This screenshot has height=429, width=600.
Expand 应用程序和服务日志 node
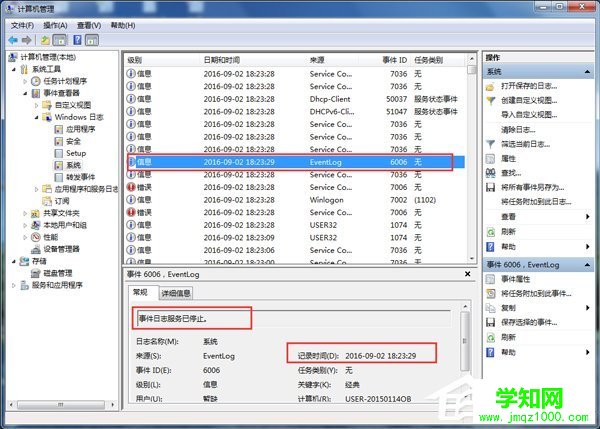pyautogui.click(x=37, y=189)
